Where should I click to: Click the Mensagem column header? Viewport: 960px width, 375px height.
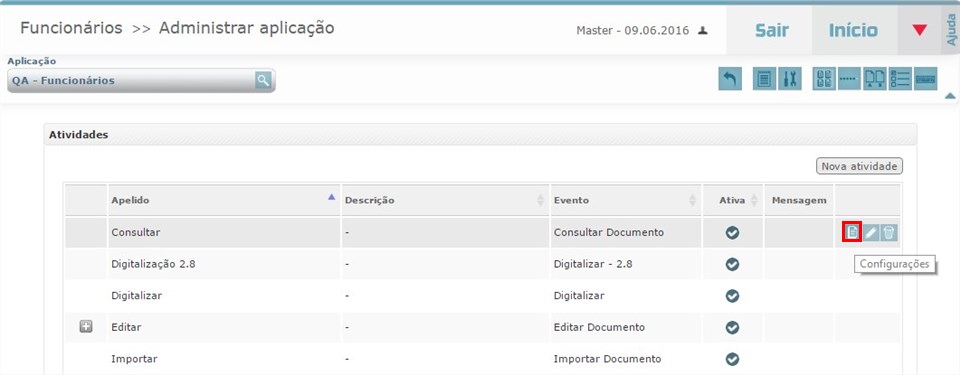[x=799, y=200]
